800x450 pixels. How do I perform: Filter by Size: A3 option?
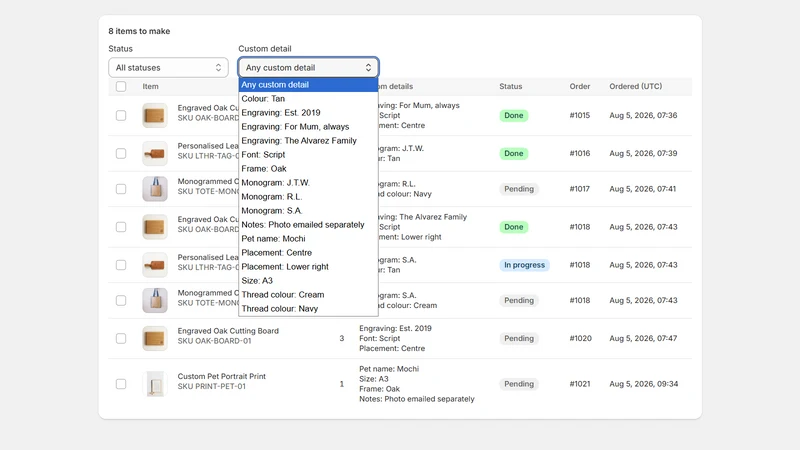(308, 281)
